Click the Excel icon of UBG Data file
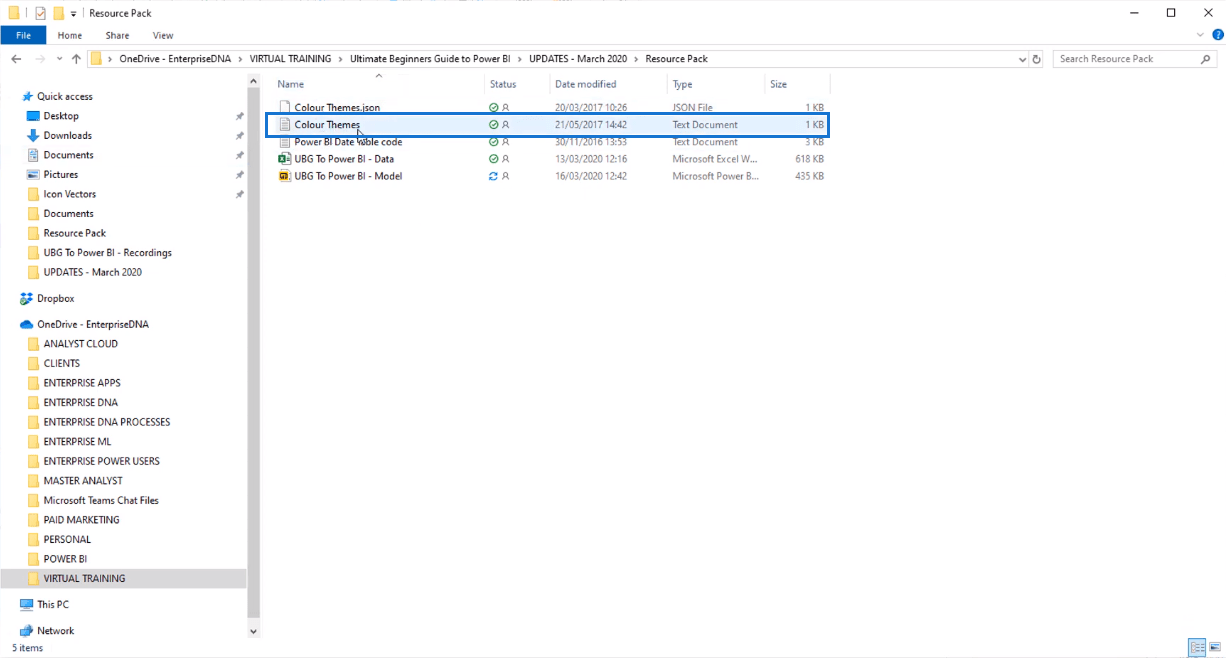The image size is (1226, 658). point(284,159)
